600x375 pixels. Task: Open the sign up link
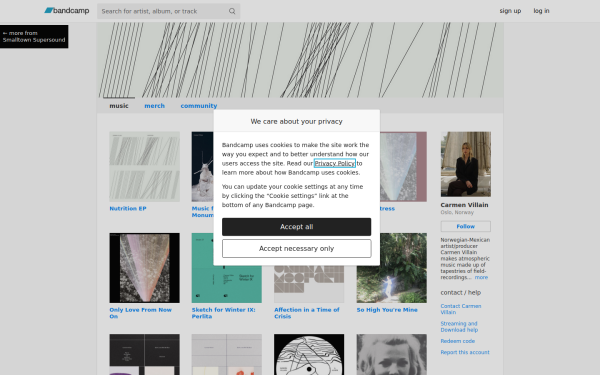[510, 11]
